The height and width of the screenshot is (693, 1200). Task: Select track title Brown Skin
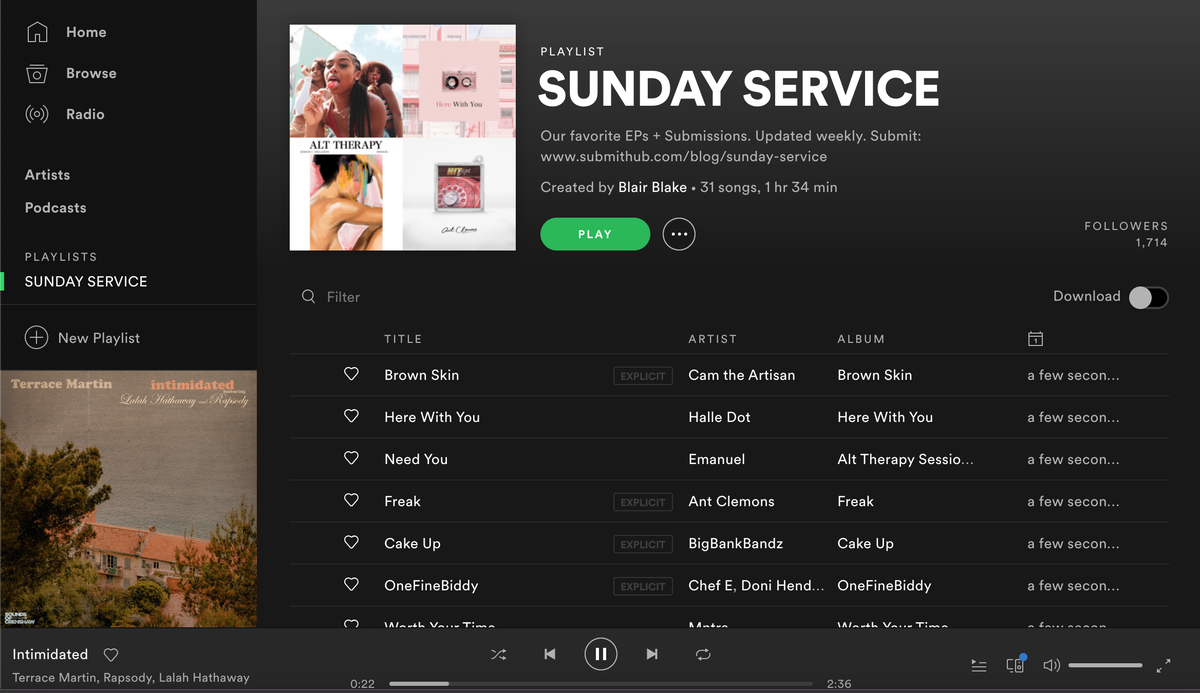coord(422,375)
